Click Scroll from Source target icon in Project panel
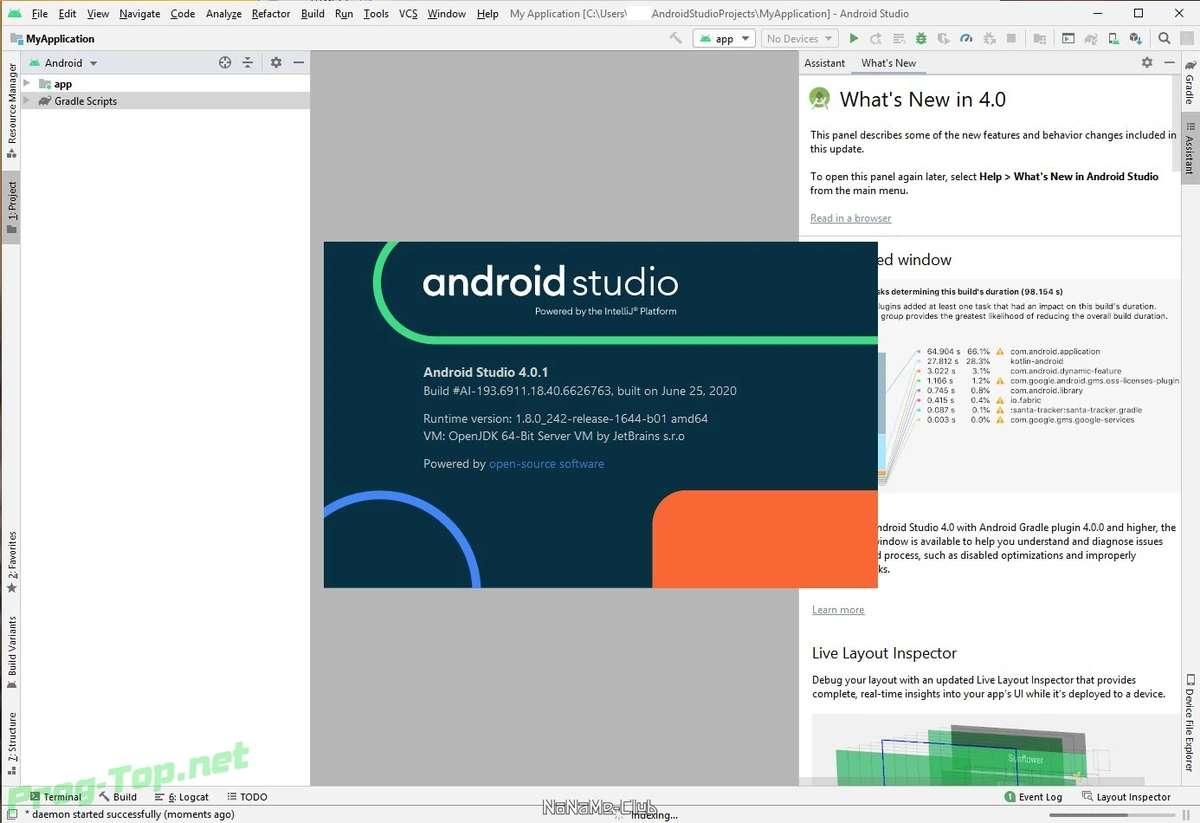This screenshot has width=1200, height=823. tap(225, 63)
